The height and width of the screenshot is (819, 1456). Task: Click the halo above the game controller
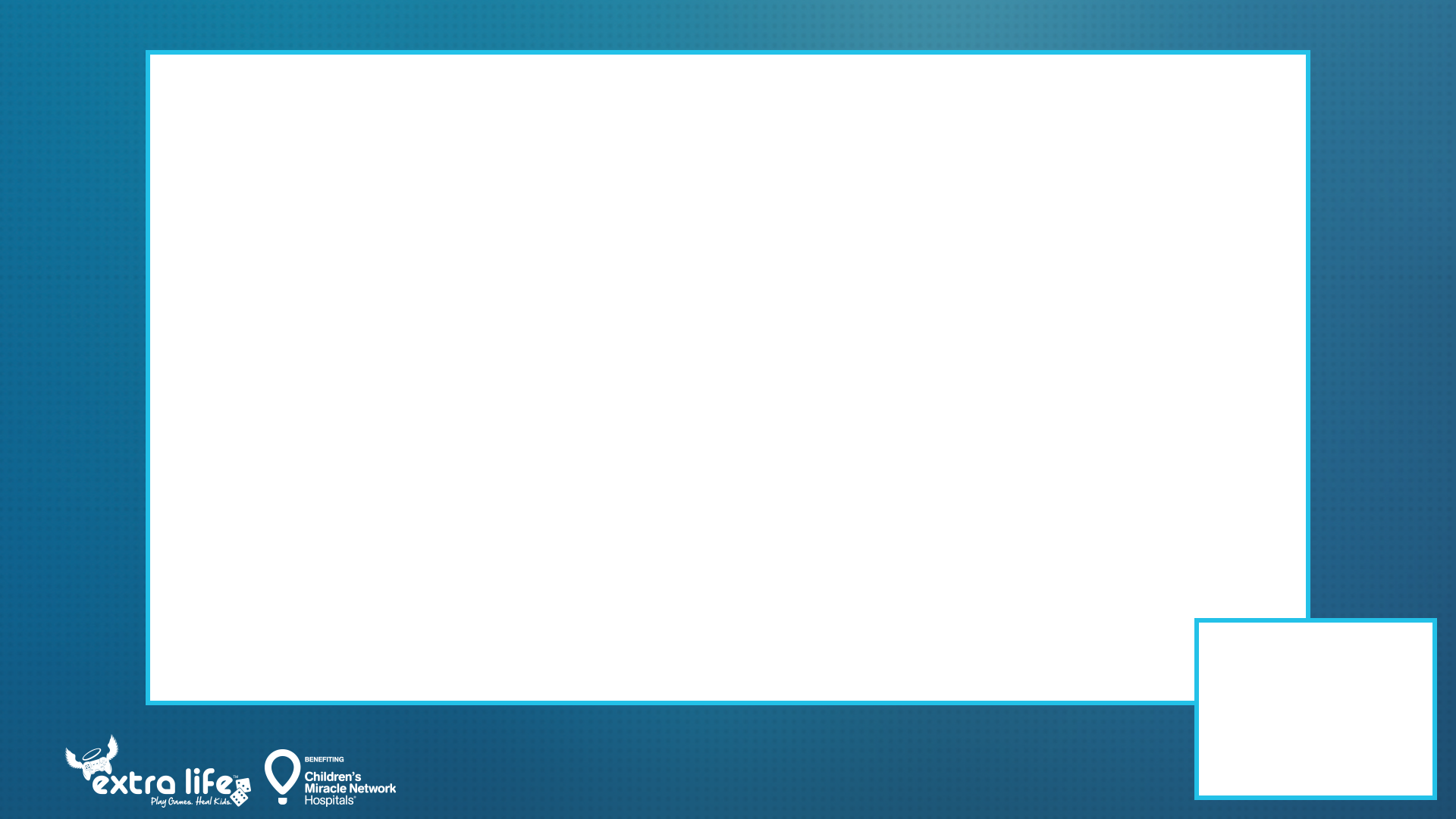click(93, 755)
